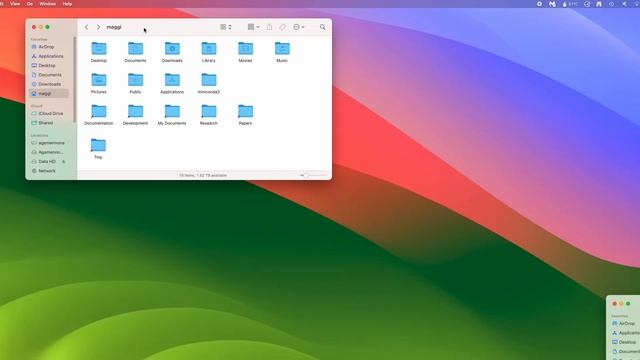Select the Papers folder alias
The image size is (640, 360).
pyautogui.click(x=245, y=115)
